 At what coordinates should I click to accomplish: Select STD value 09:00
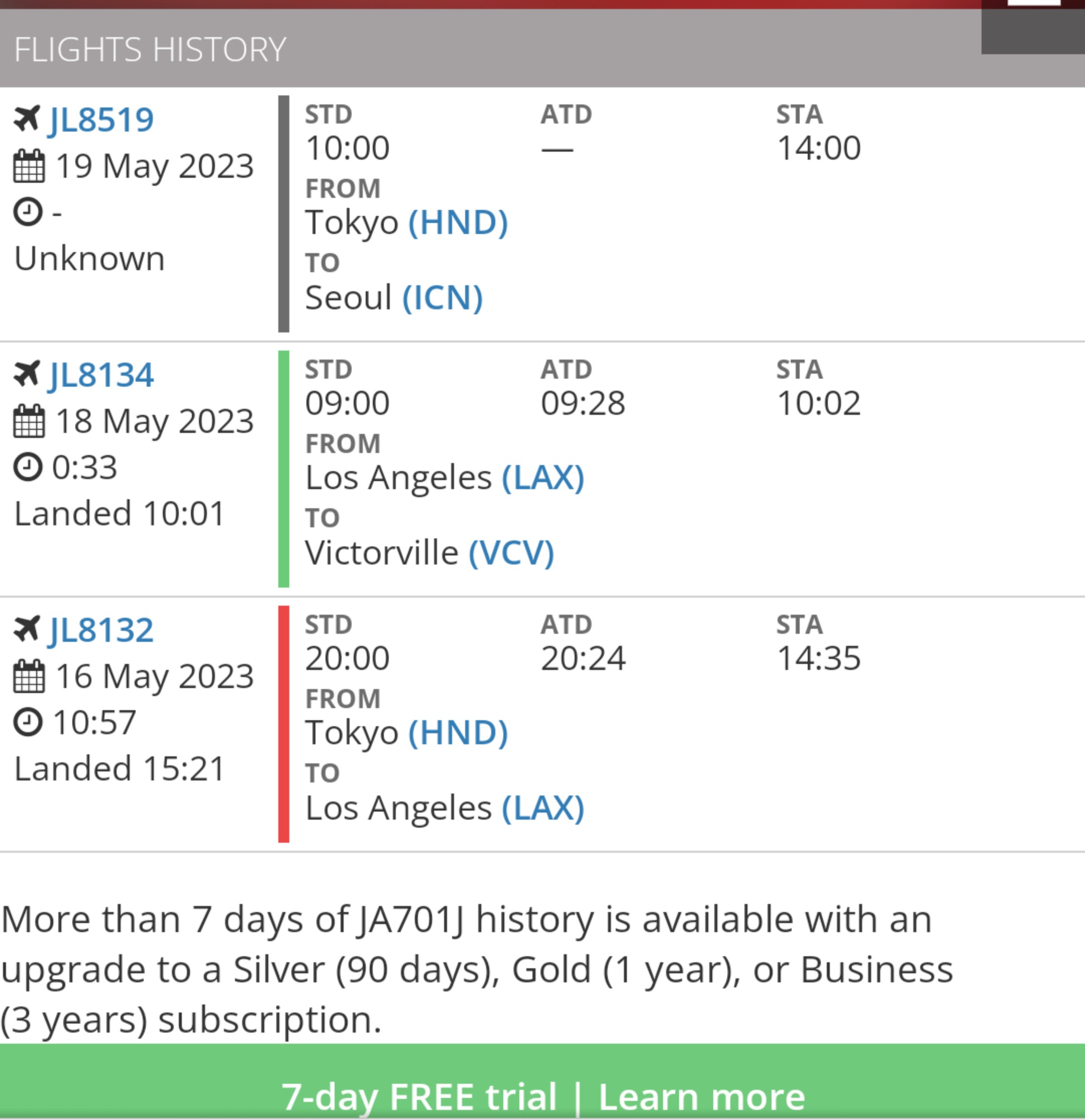pos(348,403)
